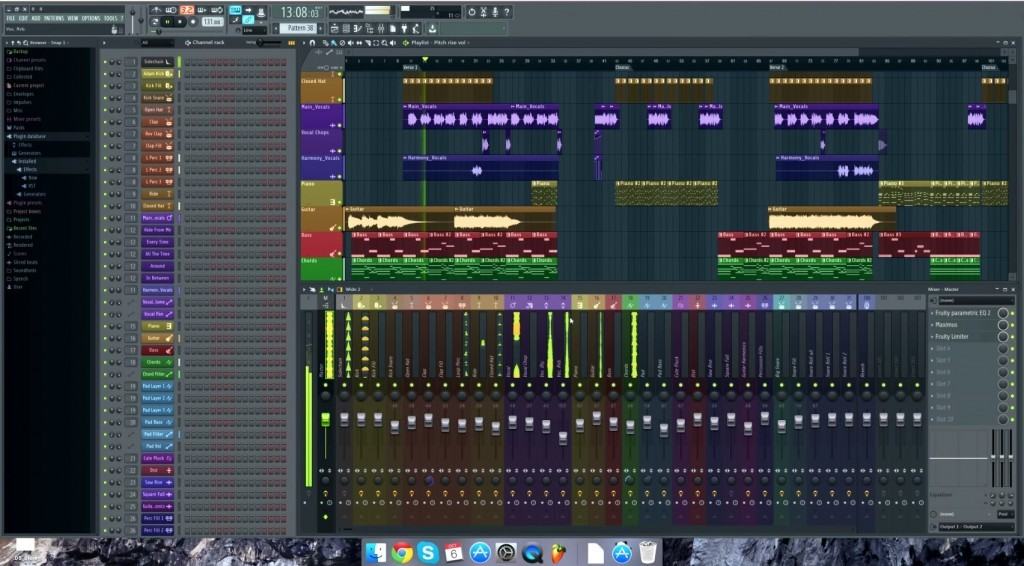1024x566 pixels.
Task: Open the undo history icon
Action: [x=472, y=11]
